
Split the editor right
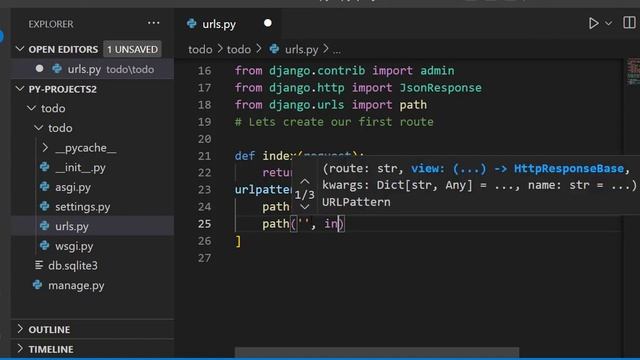click(629, 23)
